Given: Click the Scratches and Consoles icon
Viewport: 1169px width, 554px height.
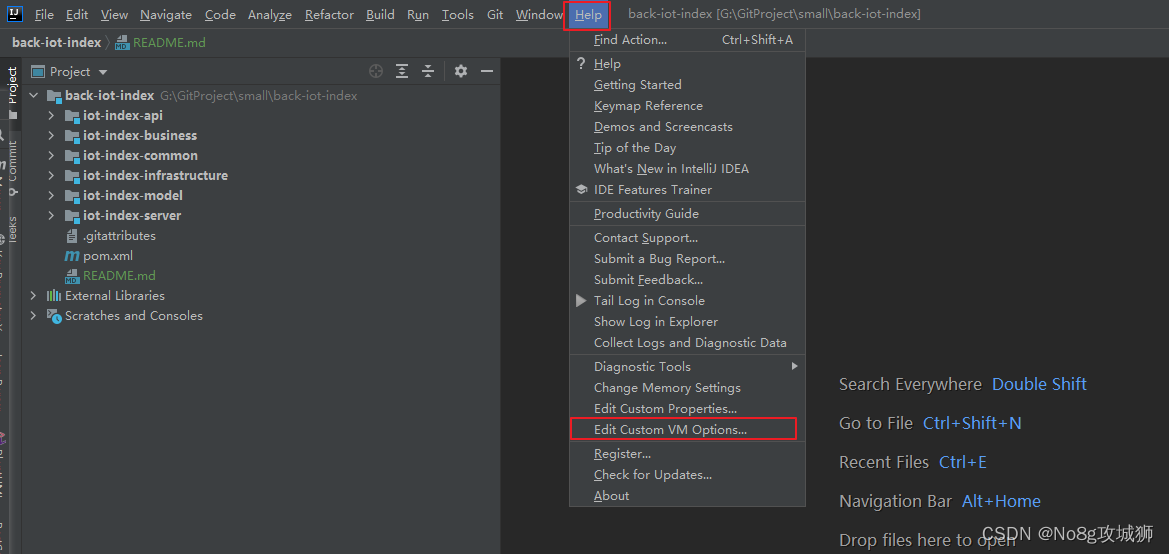Looking at the screenshot, I should [x=54, y=316].
